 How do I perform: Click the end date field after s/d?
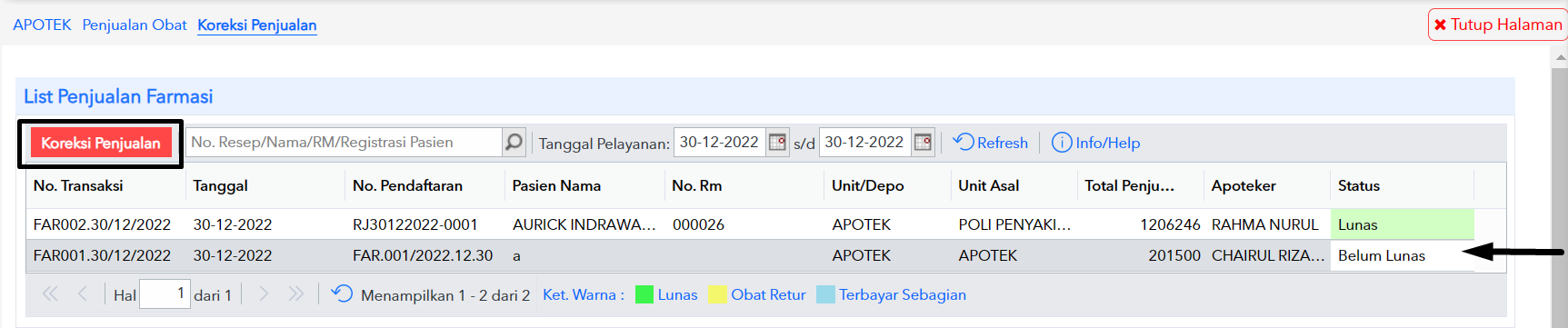pyautogui.click(x=864, y=143)
